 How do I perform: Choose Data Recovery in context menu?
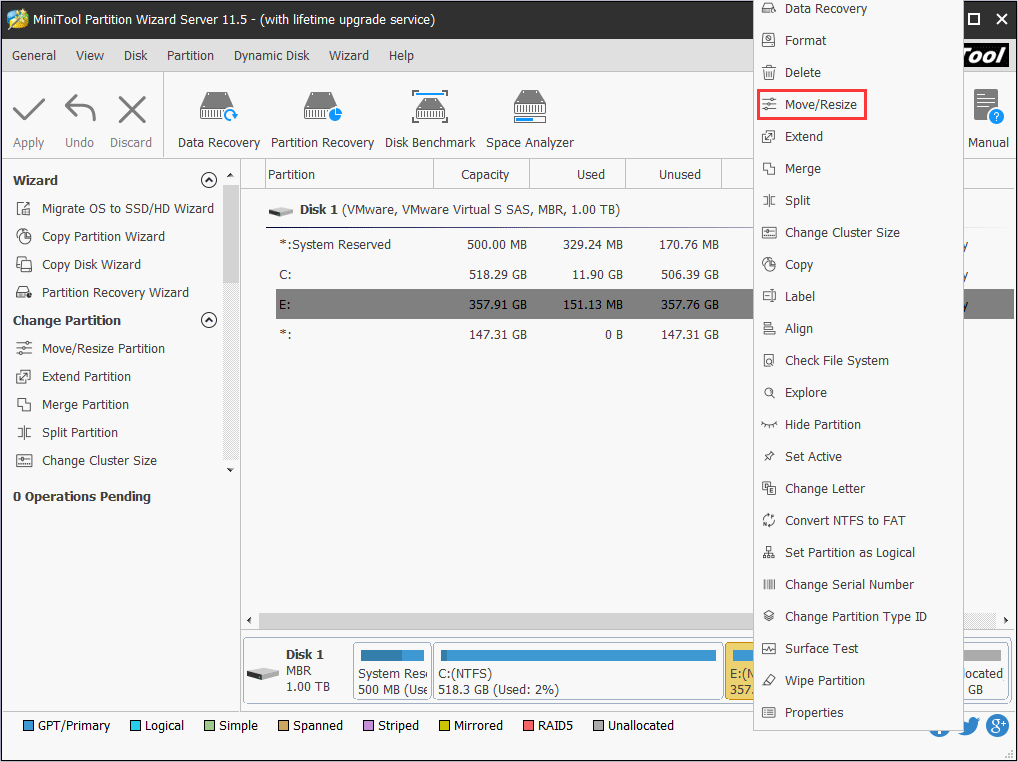pos(858,9)
